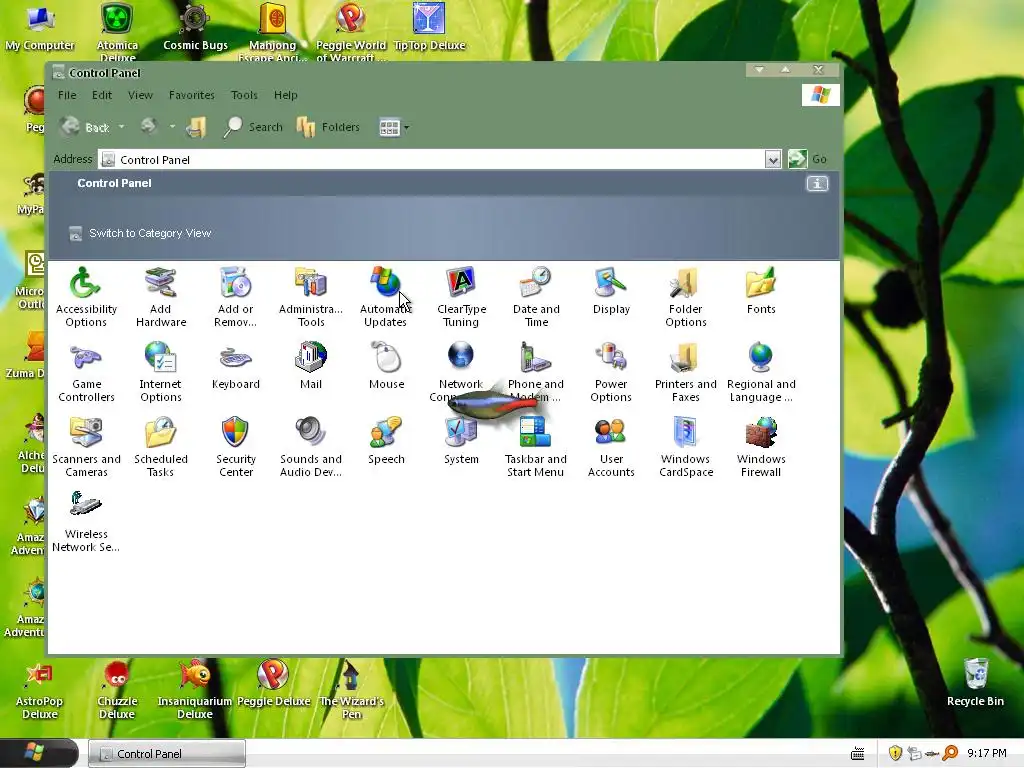Click the Search toolbar button
Screen dimensions: 1024x768
click(x=253, y=127)
